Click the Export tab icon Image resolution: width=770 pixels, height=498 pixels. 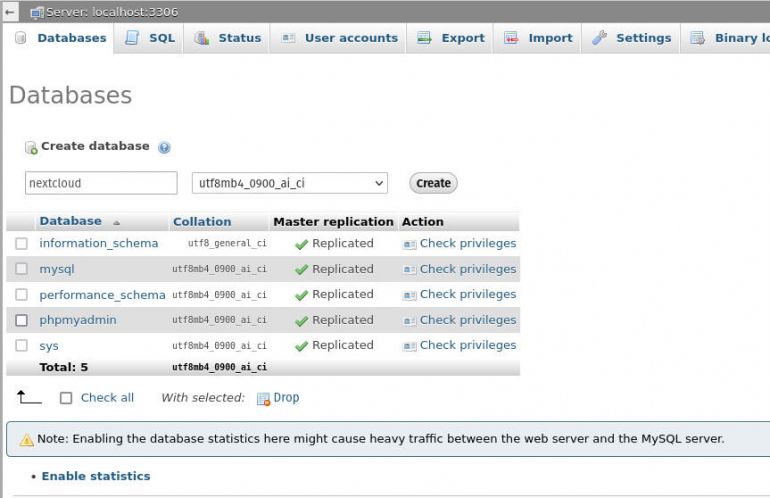(x=424, y=38)
